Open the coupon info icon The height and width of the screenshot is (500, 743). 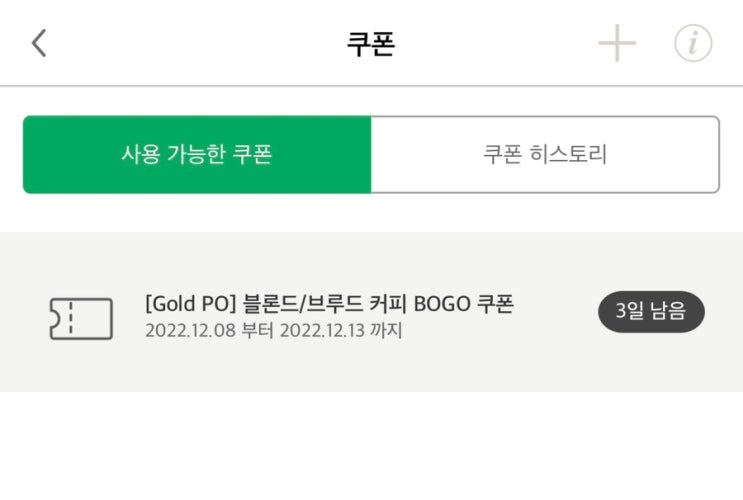pyautogui.click(x=693, y=44)
